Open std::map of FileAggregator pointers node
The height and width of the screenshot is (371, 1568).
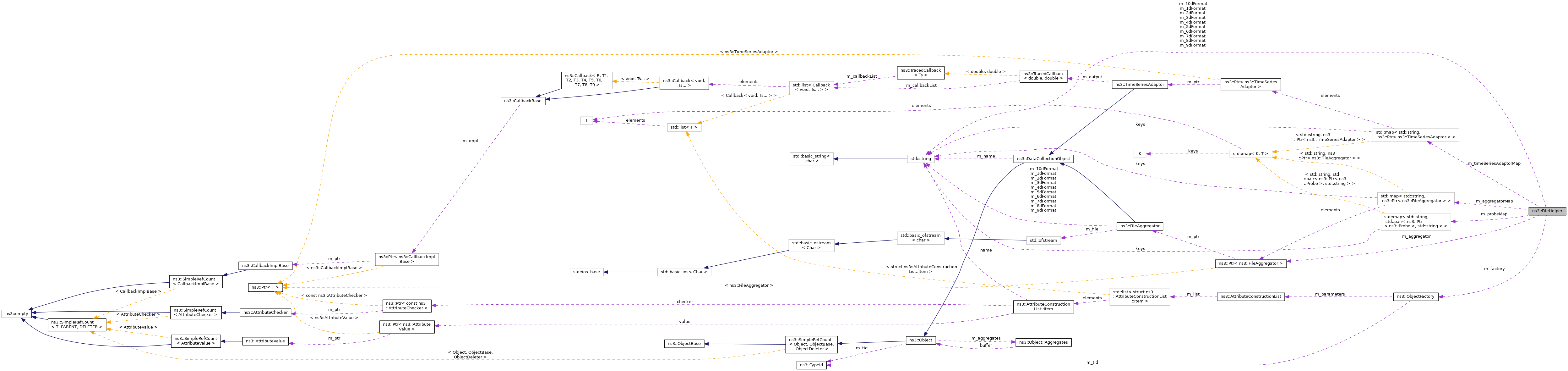[x=1415, y=199]
